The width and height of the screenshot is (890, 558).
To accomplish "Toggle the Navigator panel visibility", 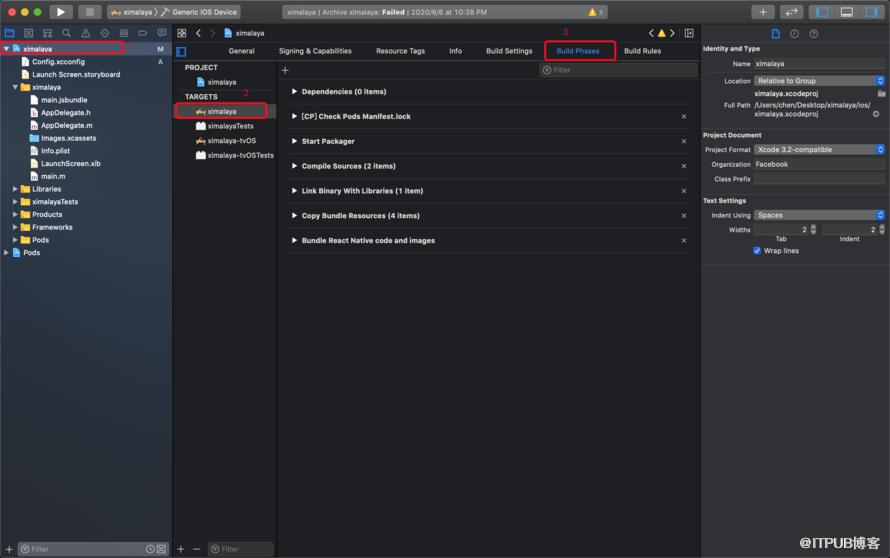I will click(822, 11).
